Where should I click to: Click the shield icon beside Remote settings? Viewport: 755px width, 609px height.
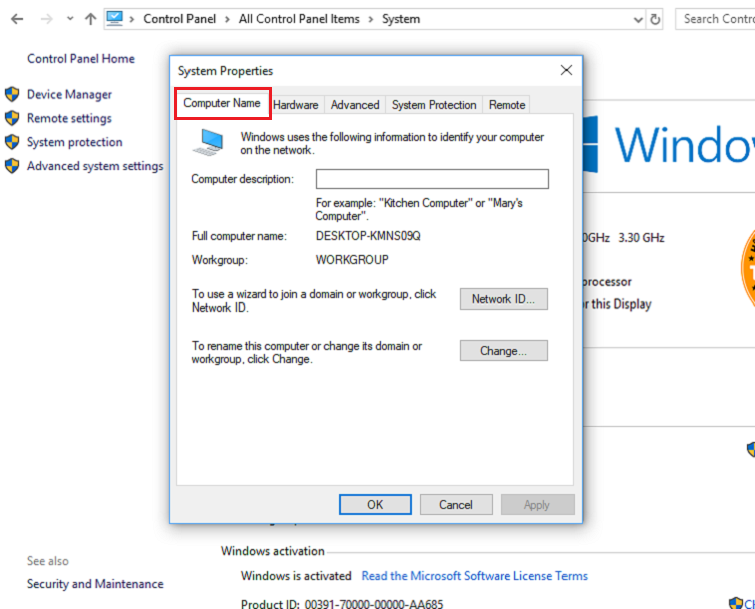[x=12, y=118]
